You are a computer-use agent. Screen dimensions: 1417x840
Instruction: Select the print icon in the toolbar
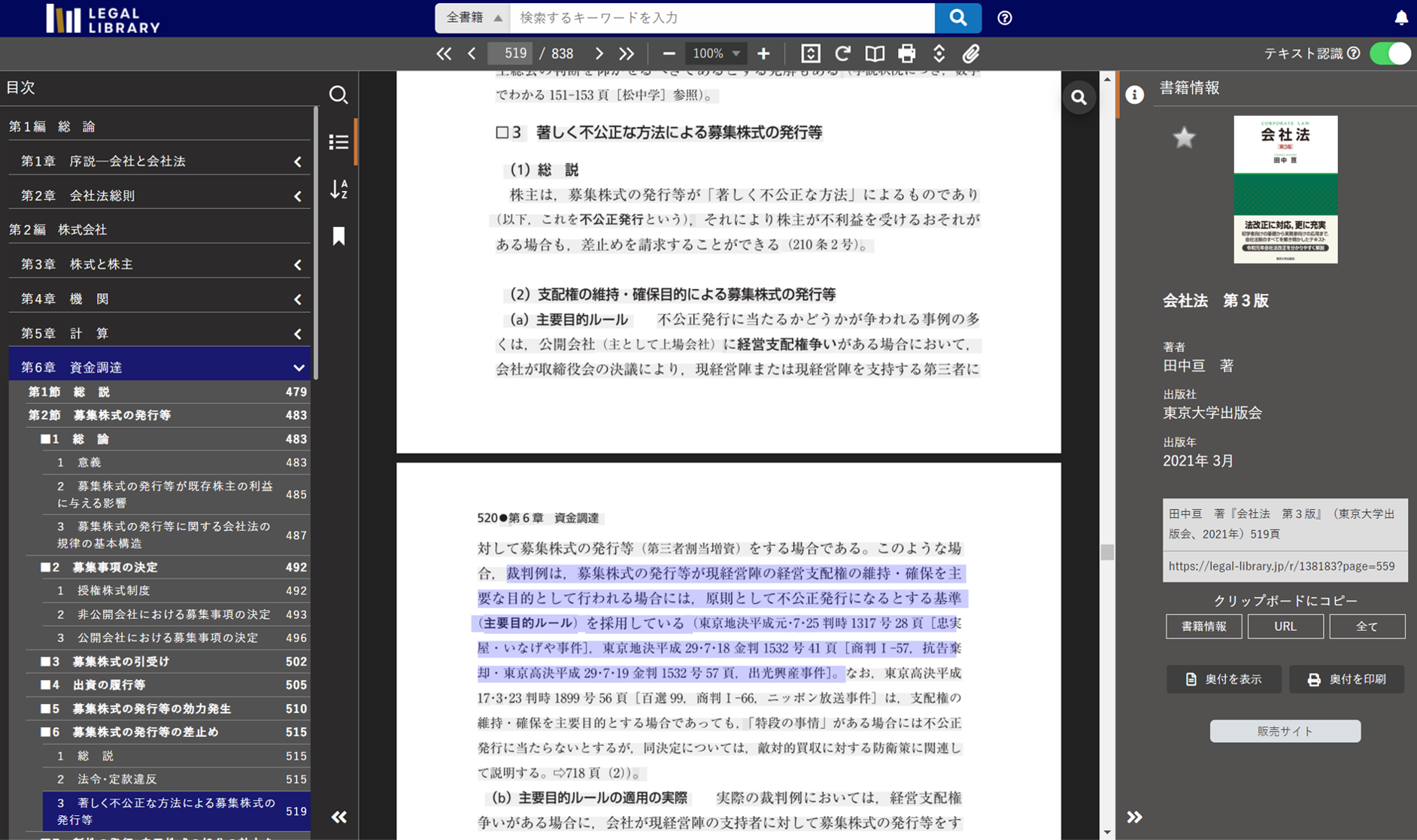(x=906, y=53)
